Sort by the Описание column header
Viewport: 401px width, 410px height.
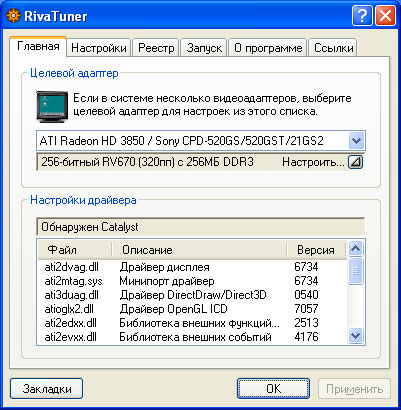pos(199,250)
